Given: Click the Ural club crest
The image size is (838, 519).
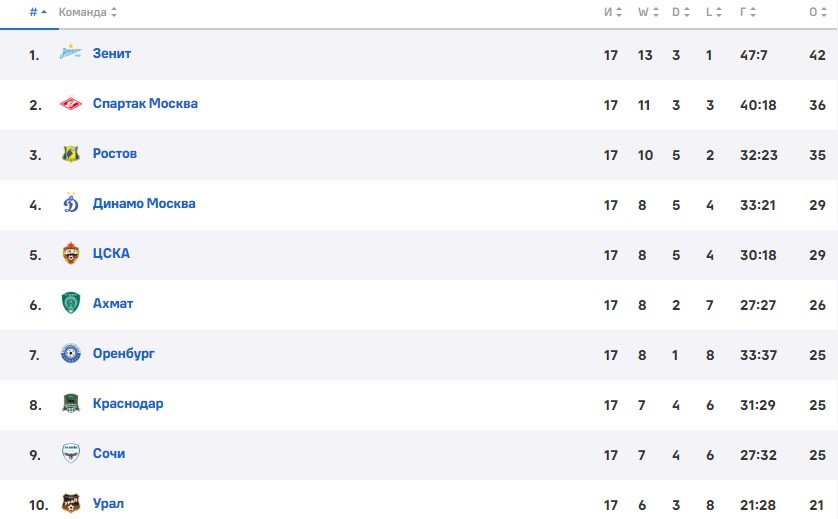Looking at the screenshot, I should pyautogui.click(x=71, y=503).
